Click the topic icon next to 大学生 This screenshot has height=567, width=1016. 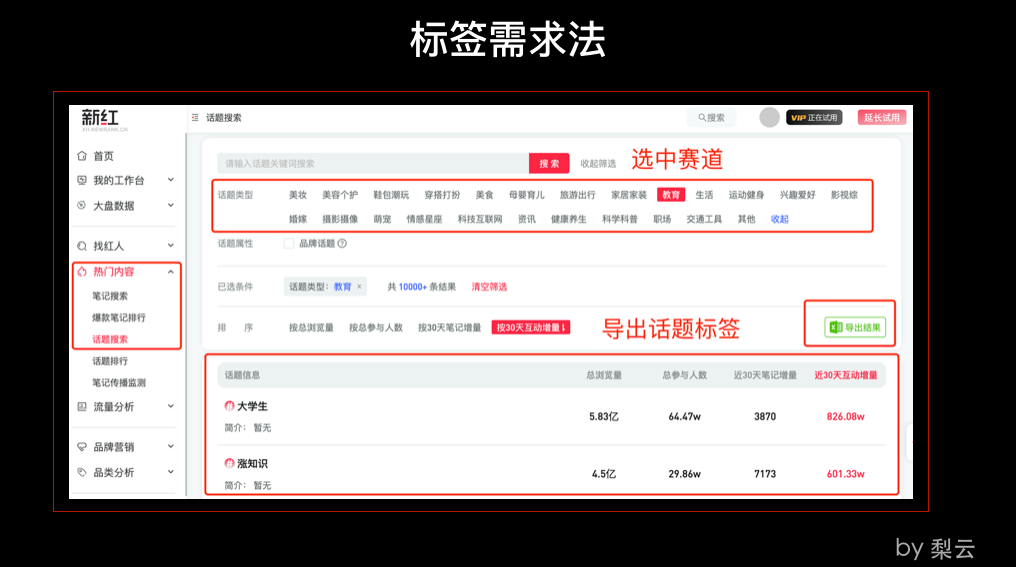point(229,406)
